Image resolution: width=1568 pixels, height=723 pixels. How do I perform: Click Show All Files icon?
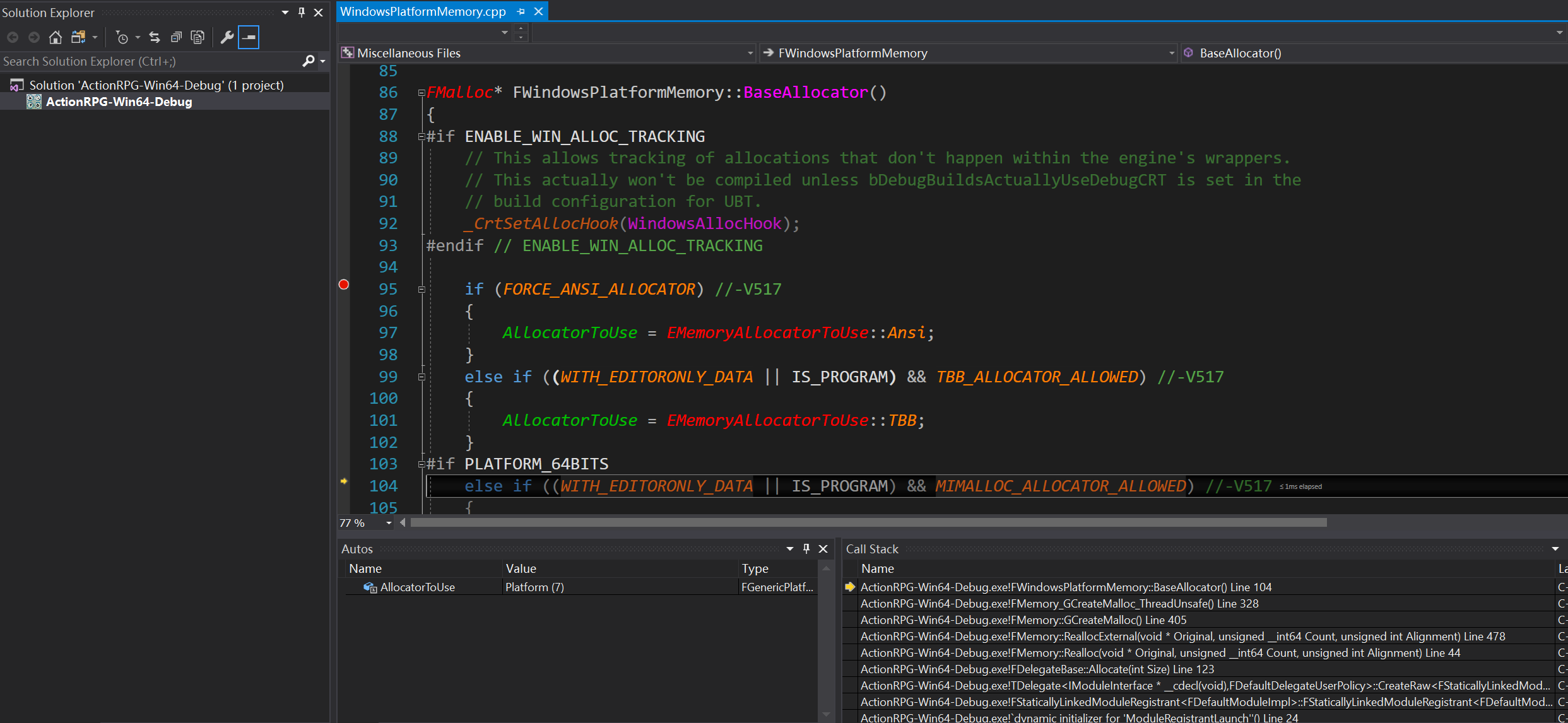(x=197, y=37)
